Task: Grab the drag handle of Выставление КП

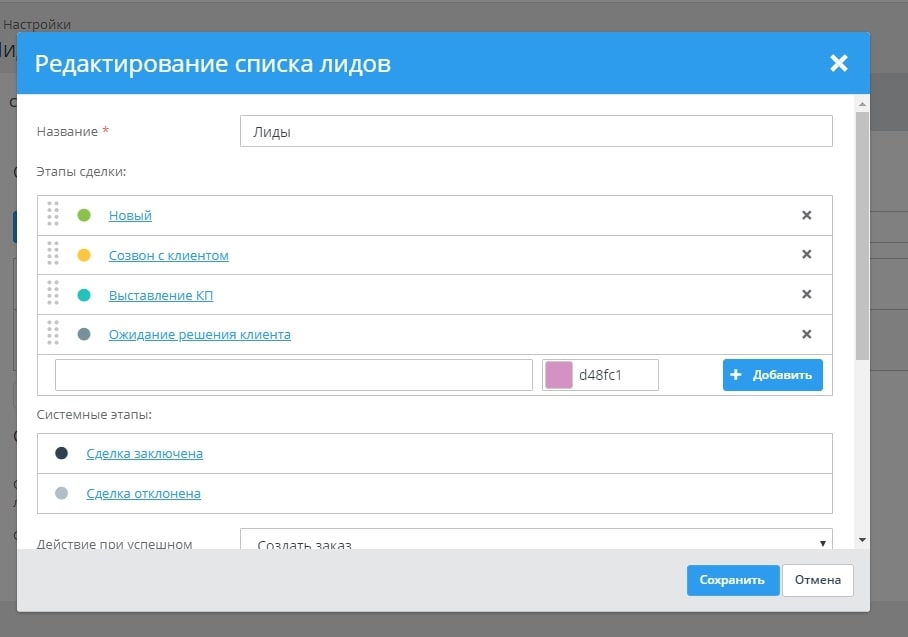Action: pyautogui.click(x=53, y=293)
